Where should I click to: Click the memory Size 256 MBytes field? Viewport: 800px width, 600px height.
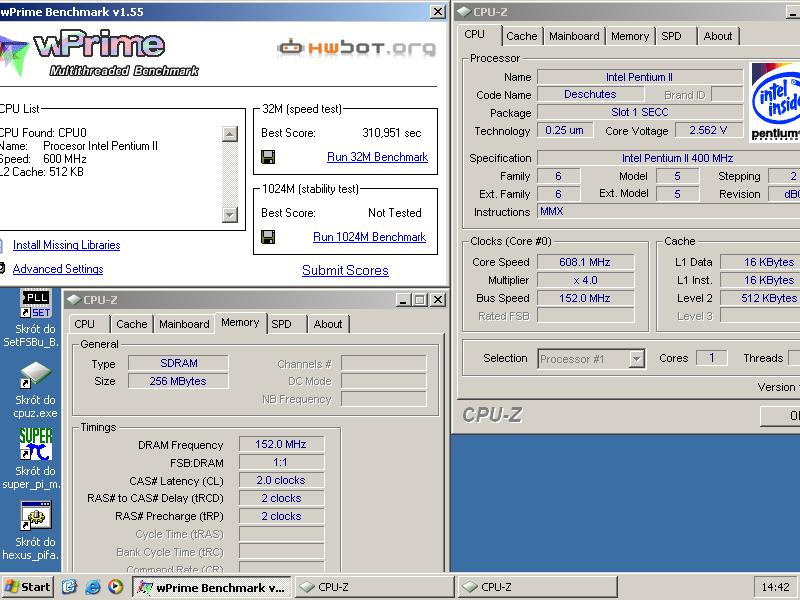178,381
